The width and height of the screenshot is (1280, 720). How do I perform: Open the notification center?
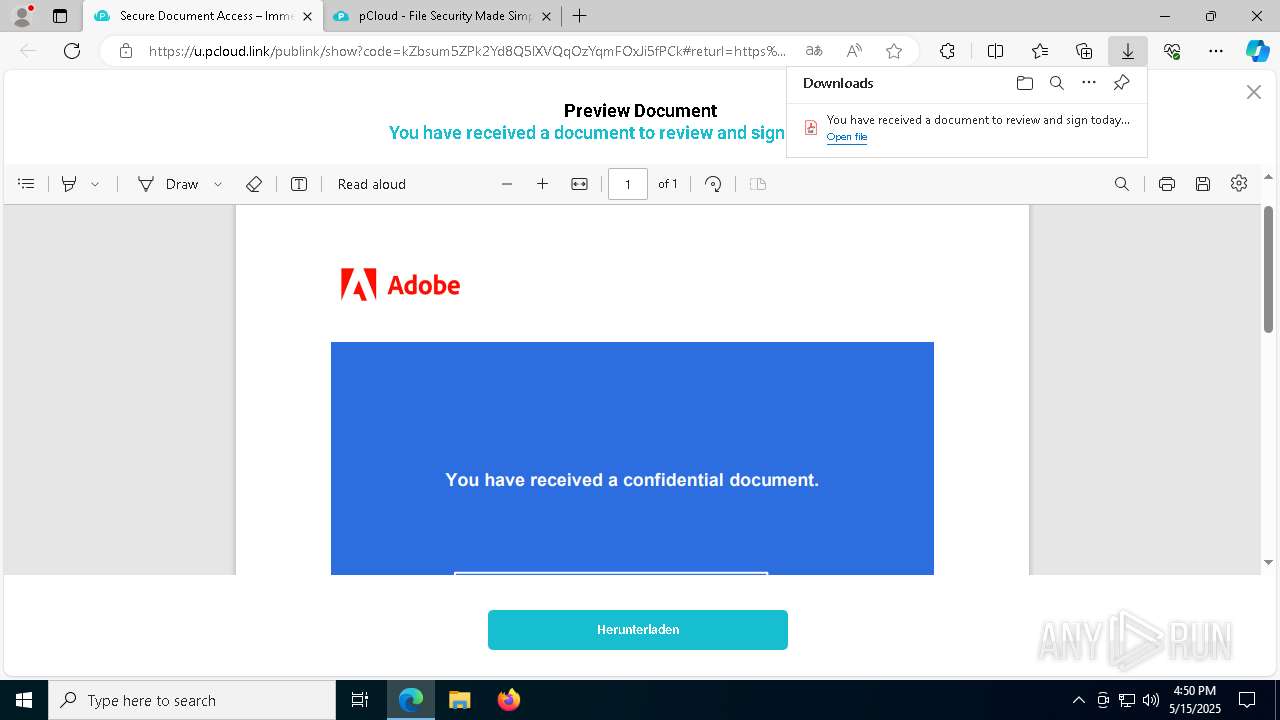(1247, 700)
